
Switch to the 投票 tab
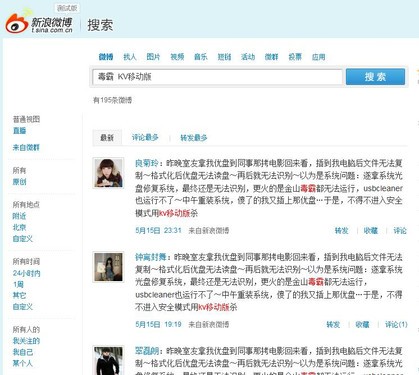click(x=295, y=57)
